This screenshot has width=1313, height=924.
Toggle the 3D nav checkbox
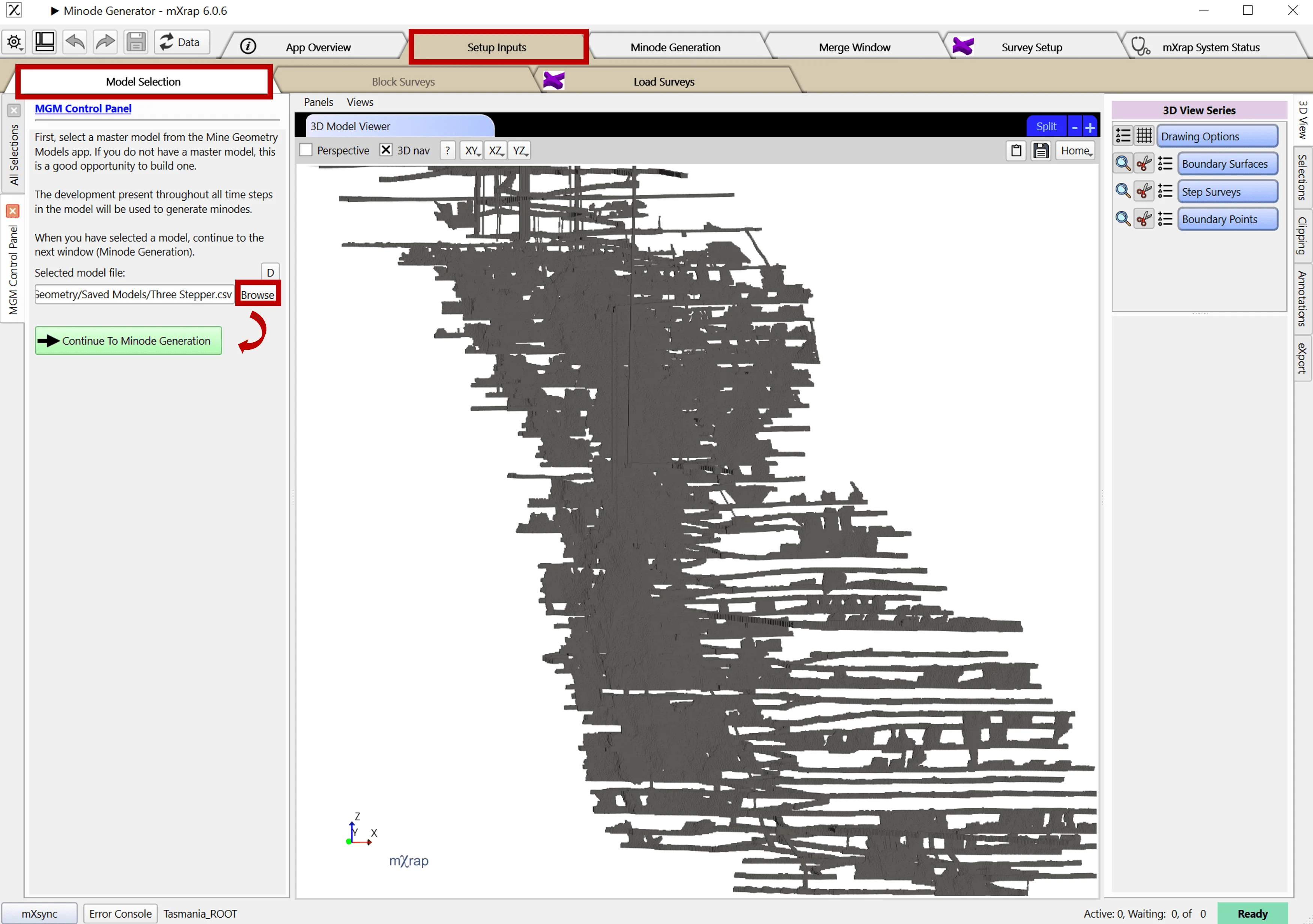click(386, 150)
